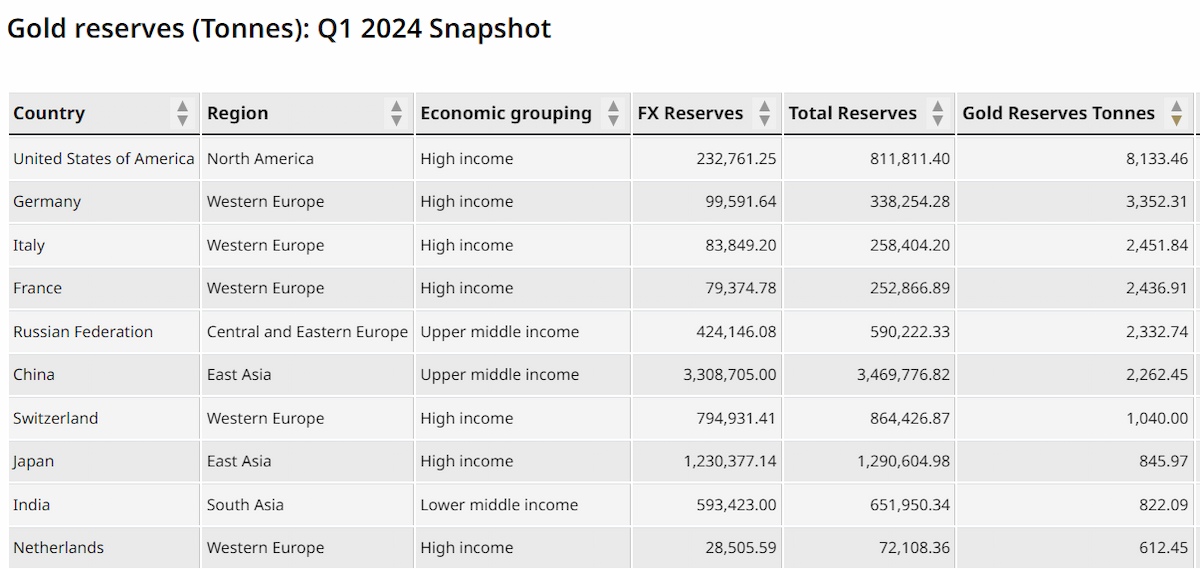Viewport: 1200px width, 570px height.
Task: Click the Germany country cell
Action: click(x=47, y=201)
